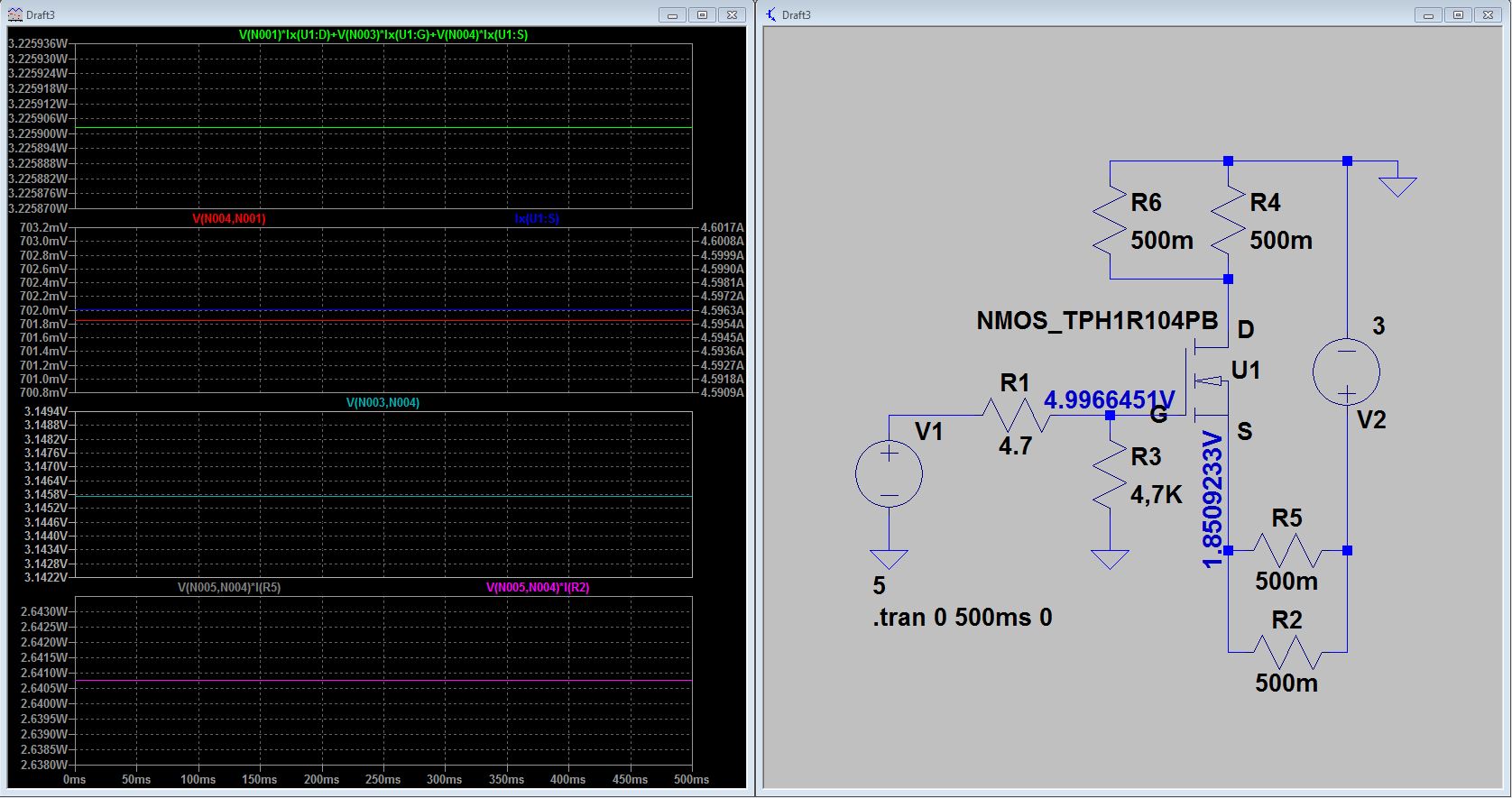Viewport: 1512px width, 798px height.
Task: Select the V1 voltage source symbol
Action: (889, 473)
